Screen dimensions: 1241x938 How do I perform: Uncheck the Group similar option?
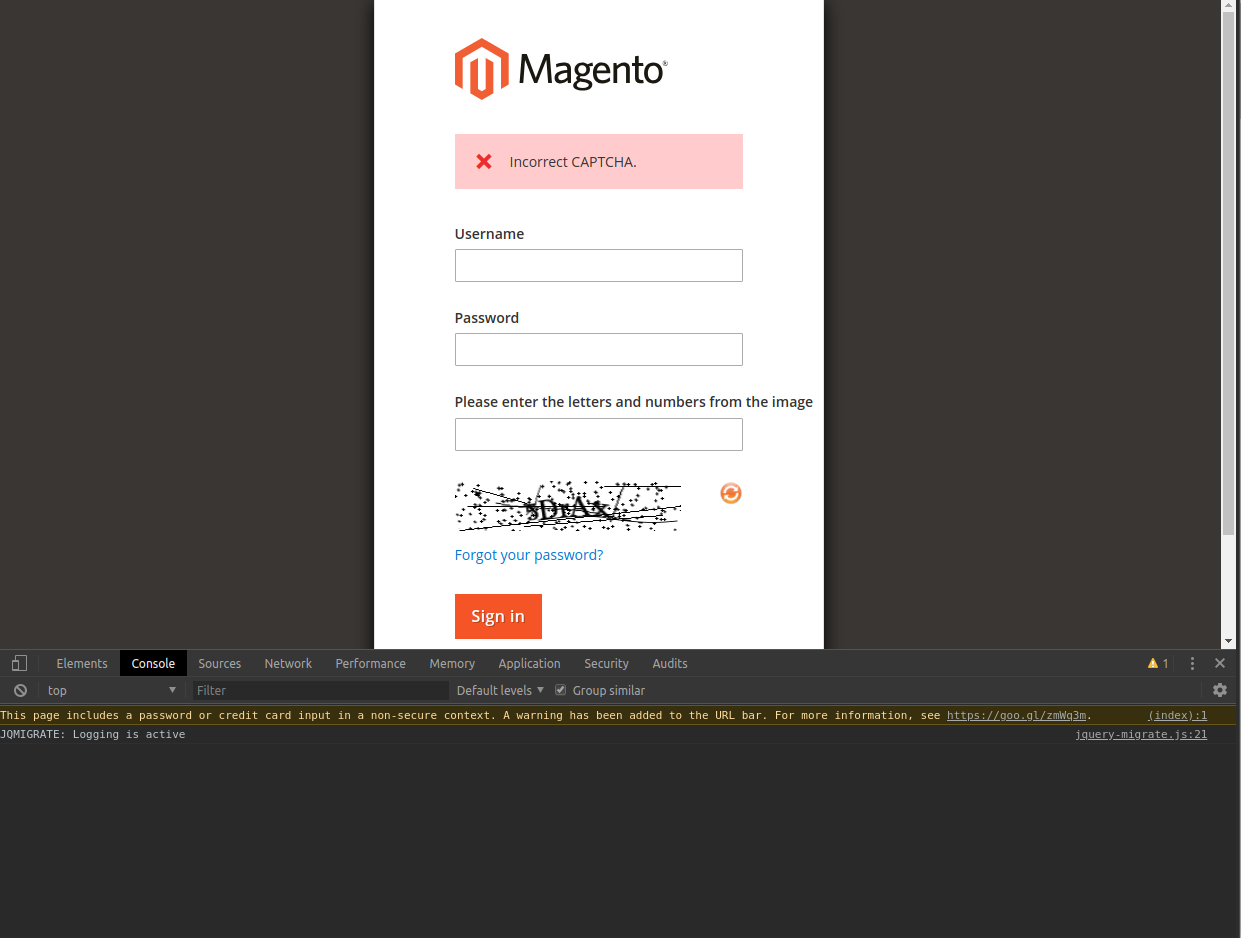coord(560,689)
